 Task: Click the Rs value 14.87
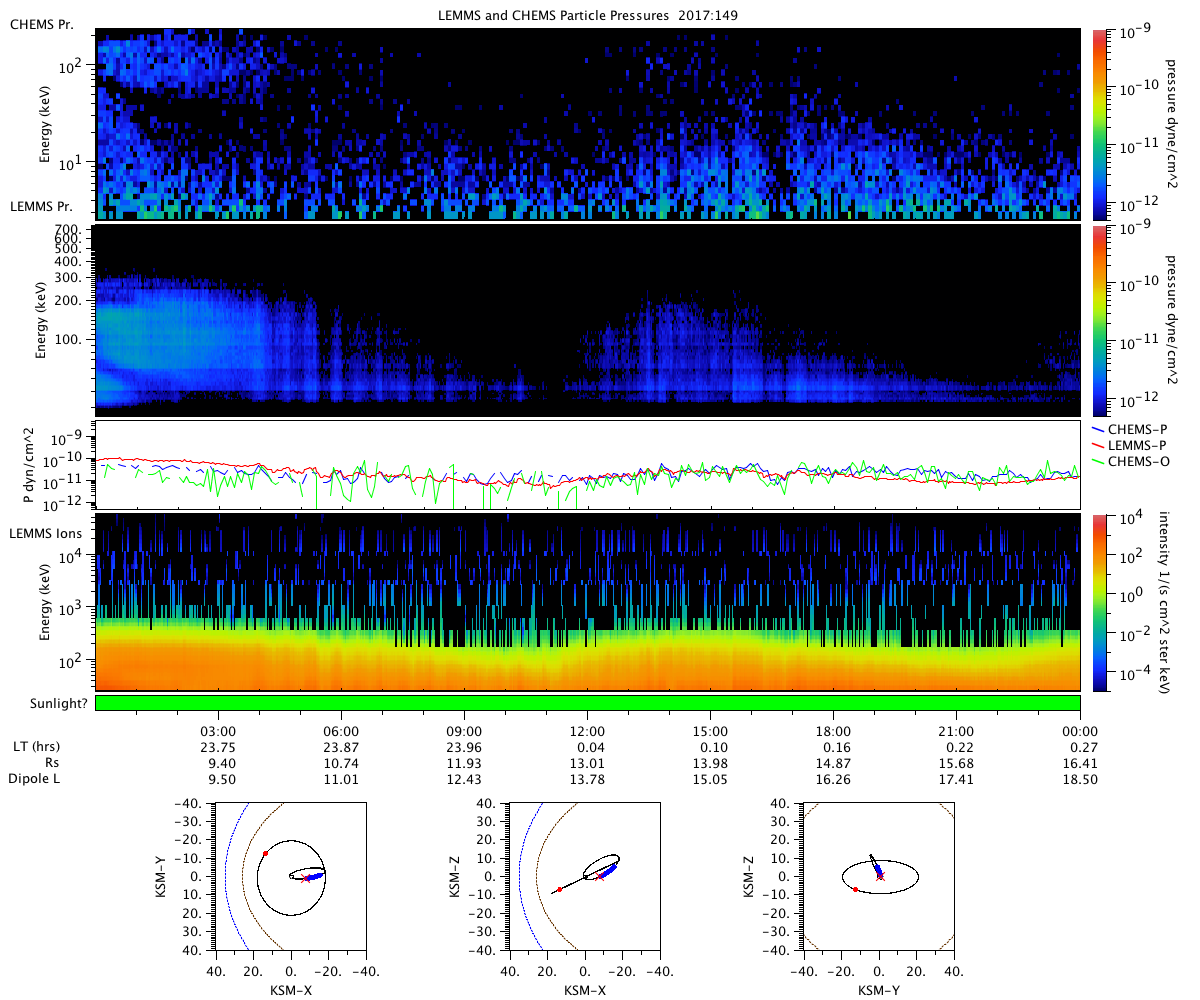click(834, 762)
